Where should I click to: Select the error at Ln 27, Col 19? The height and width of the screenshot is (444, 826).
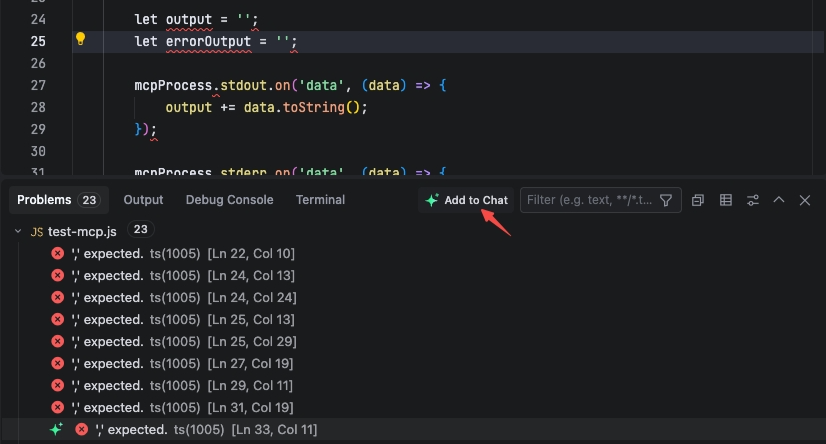[180, 363]
